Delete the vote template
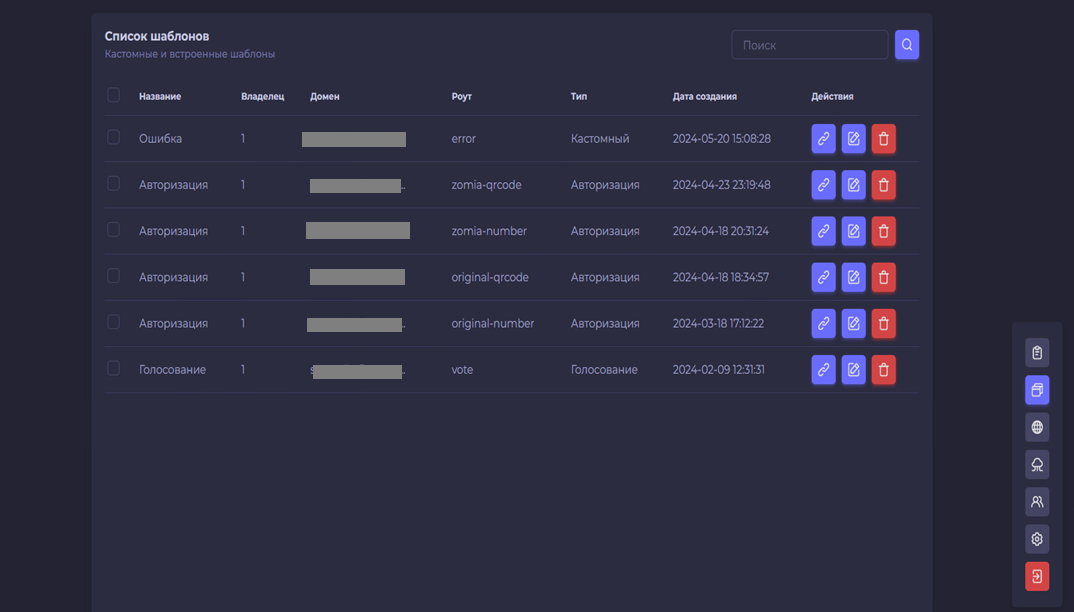1074x612 pixels. [x=883, y=370]
